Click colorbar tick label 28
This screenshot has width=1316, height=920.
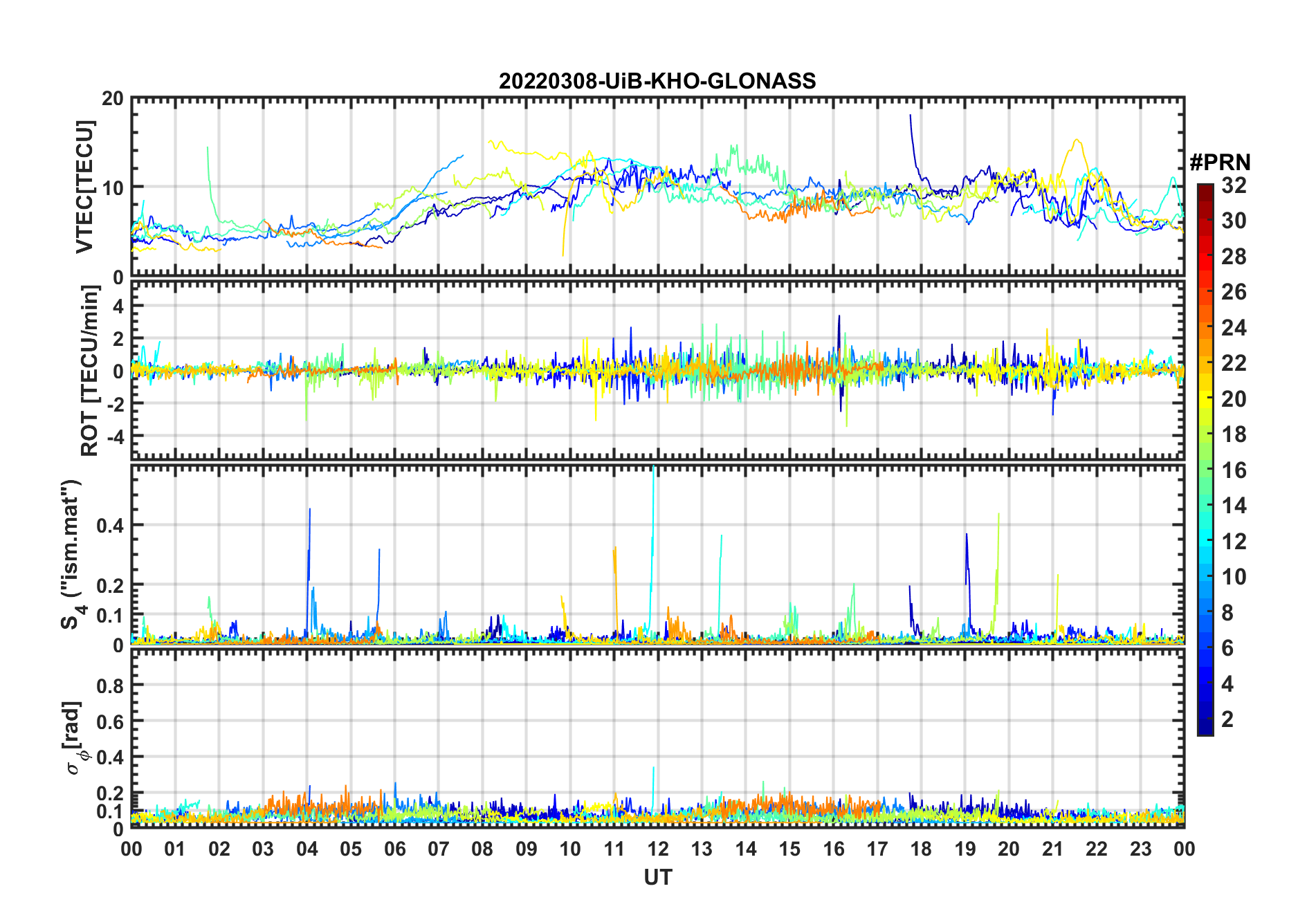click(1234, 256)
